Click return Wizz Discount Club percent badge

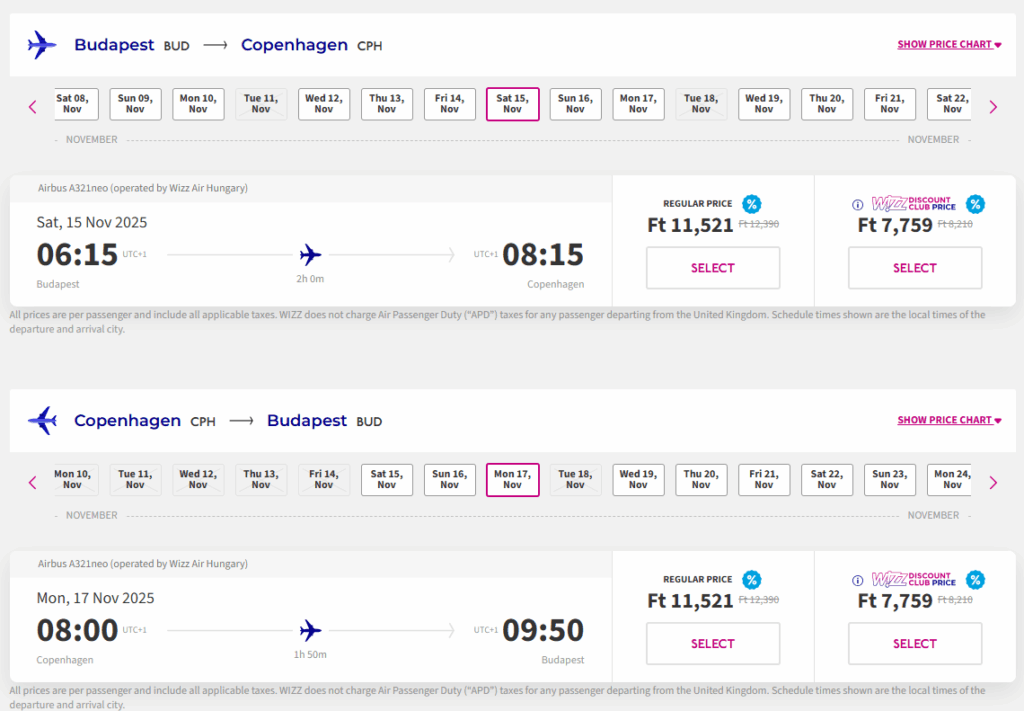coord(975,580)
